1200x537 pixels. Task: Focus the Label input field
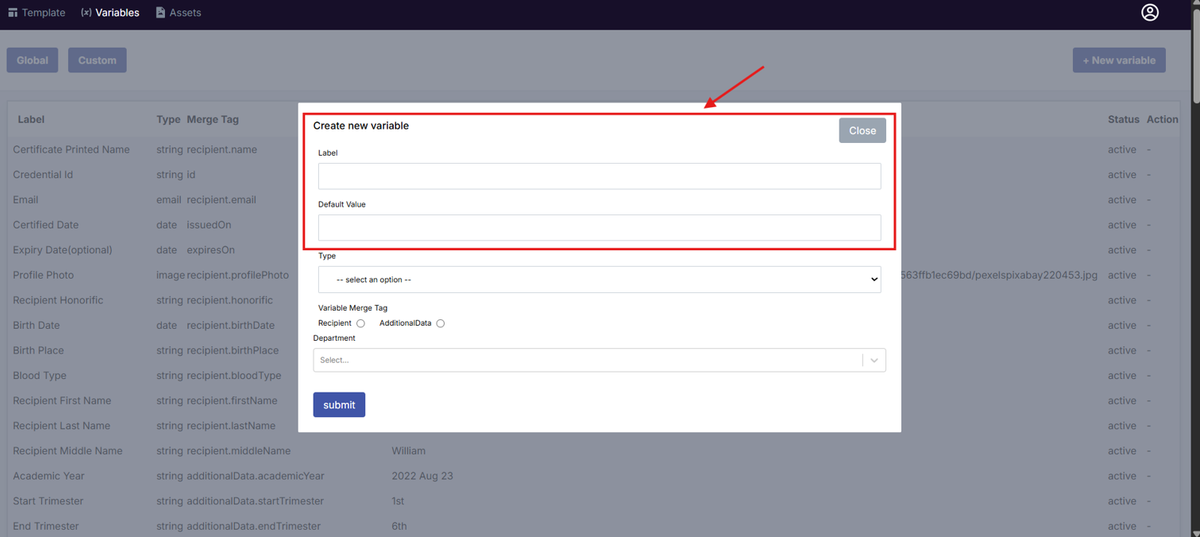click(599, 176)
